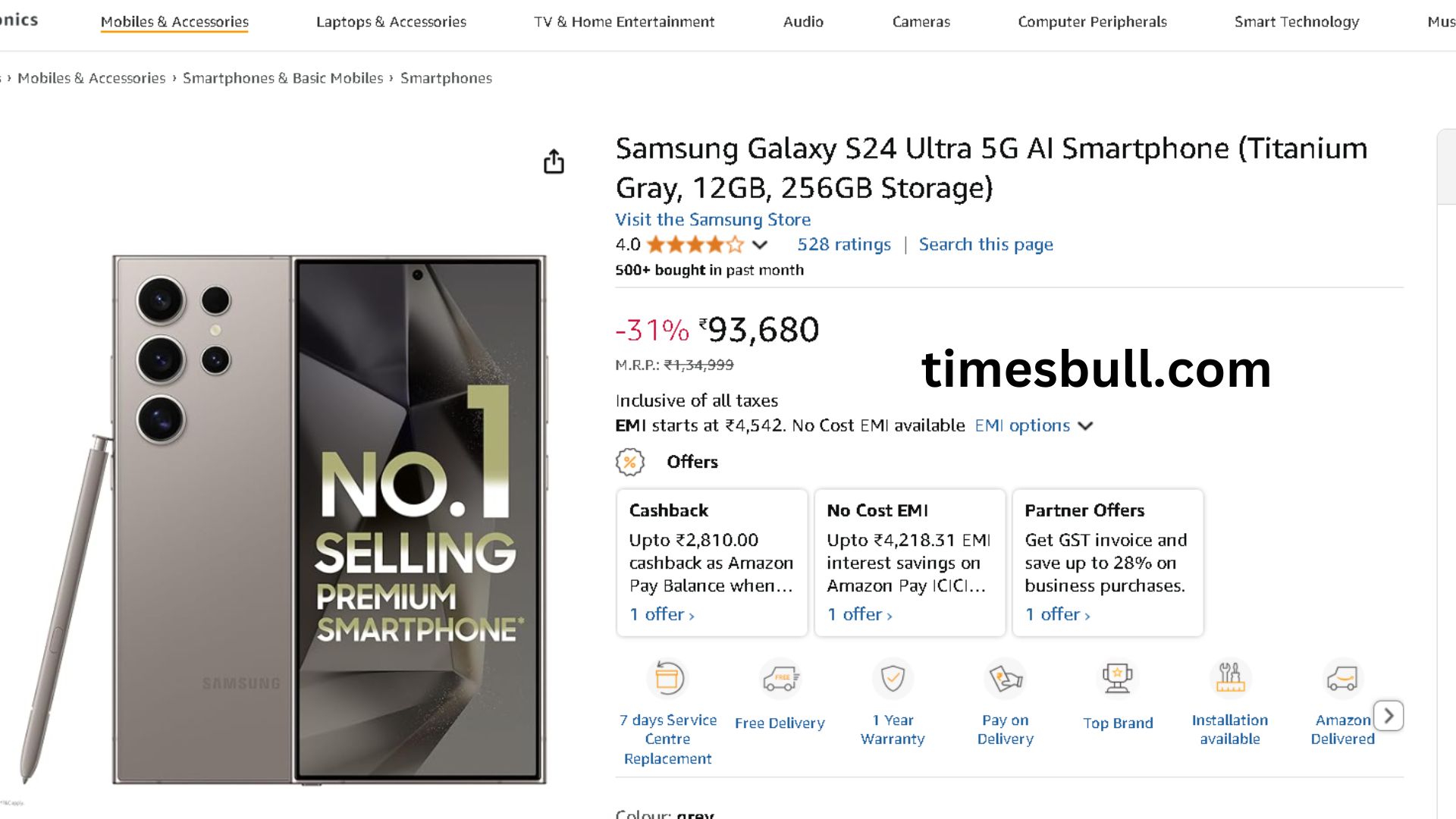The width and height of the screenshot is (1456, 819).
Task: Click the Offers percent badge icon
Action: 629,462
